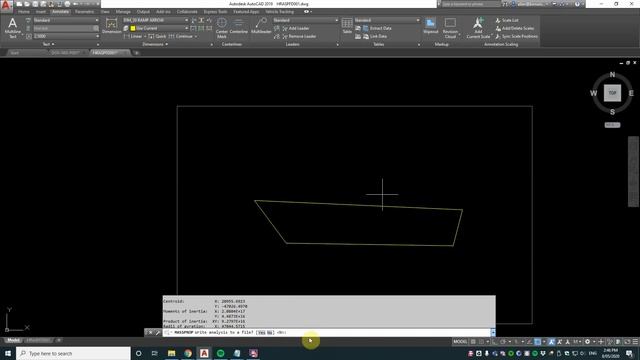Switch to the Parametric ribbon tab
This screenshot has height=360, width=640.
pos(84,12)
